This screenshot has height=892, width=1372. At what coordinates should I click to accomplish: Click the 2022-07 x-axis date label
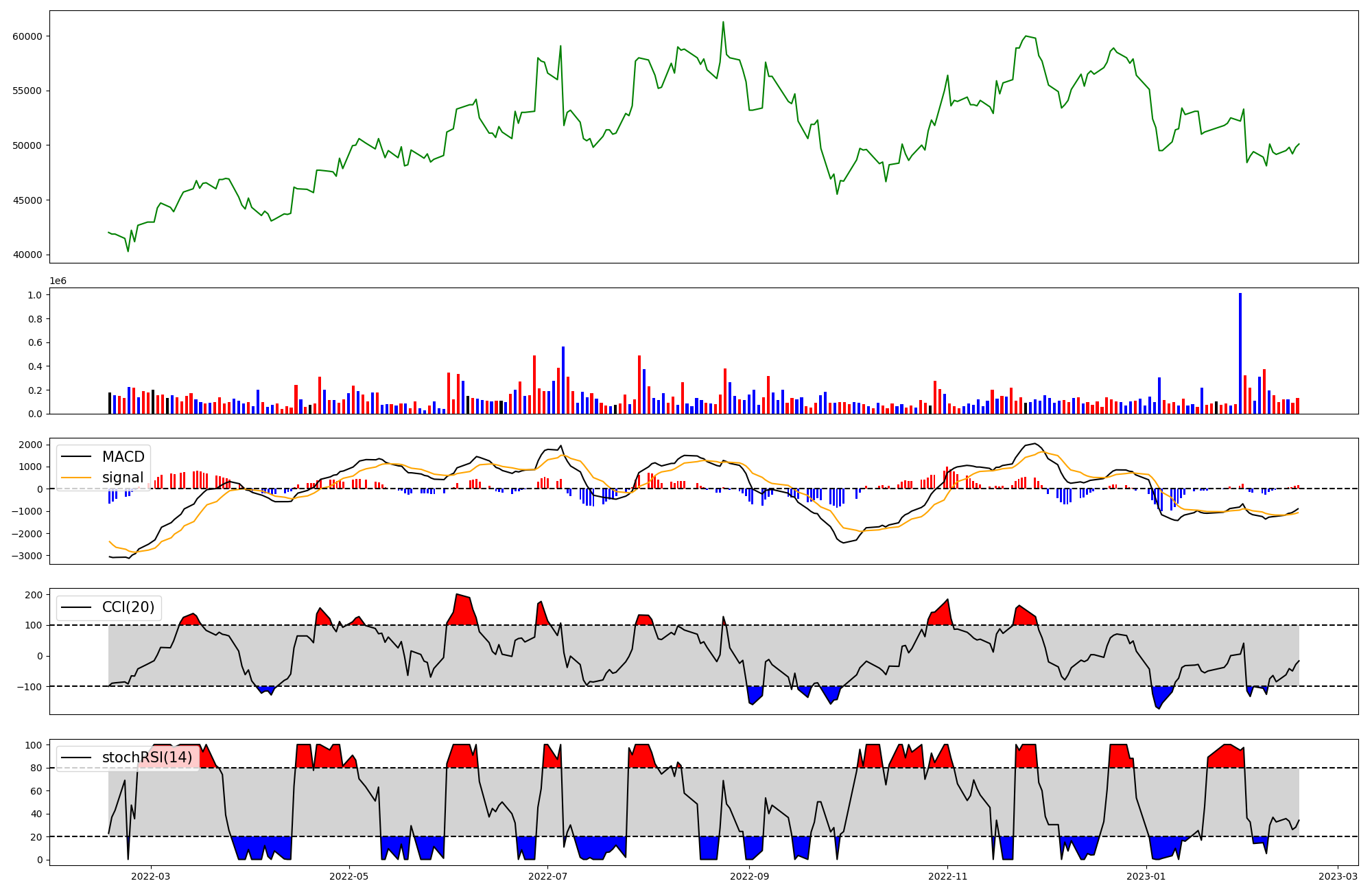pyautogui.click(x=548, y=876)
